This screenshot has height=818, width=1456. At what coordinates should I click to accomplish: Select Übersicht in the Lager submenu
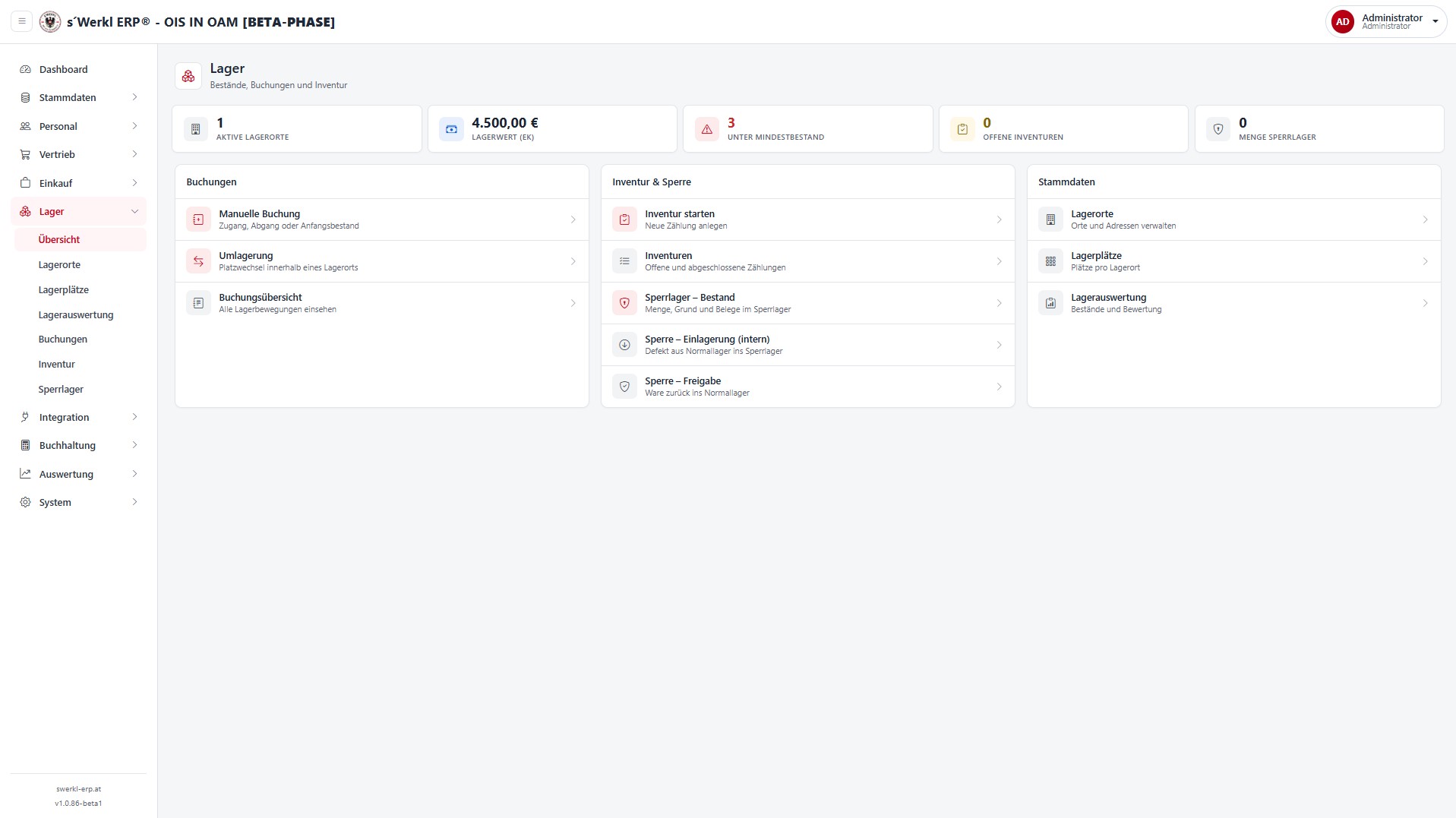(x=80, y=239)
